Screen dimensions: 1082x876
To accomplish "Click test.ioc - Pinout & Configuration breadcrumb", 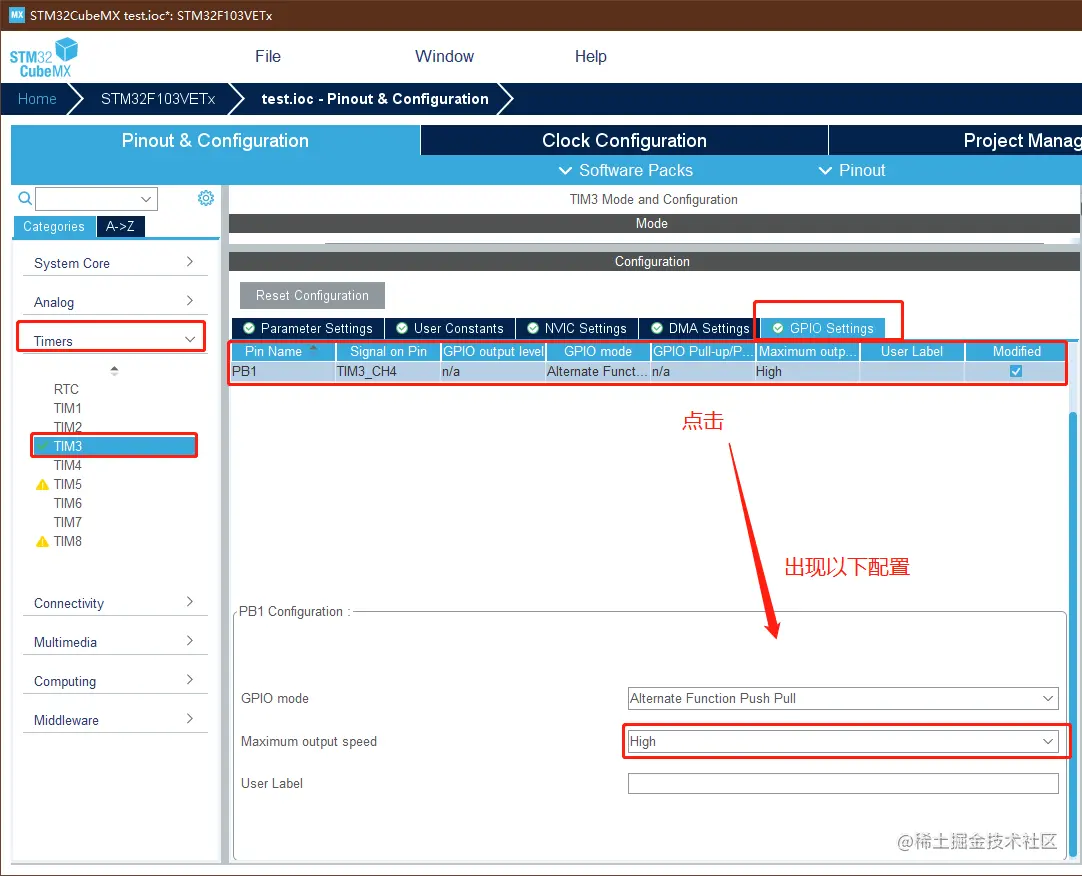I will point(375,99).
